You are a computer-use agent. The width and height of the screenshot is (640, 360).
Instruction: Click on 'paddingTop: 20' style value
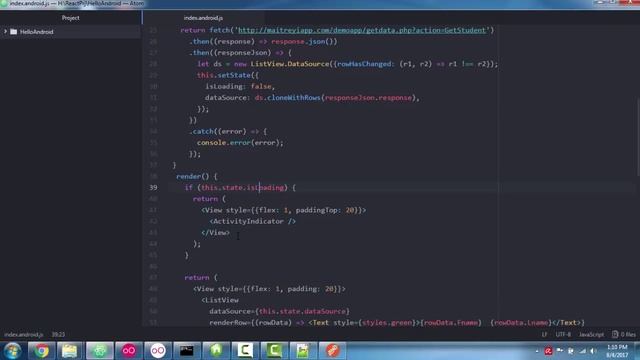point(325,210)
